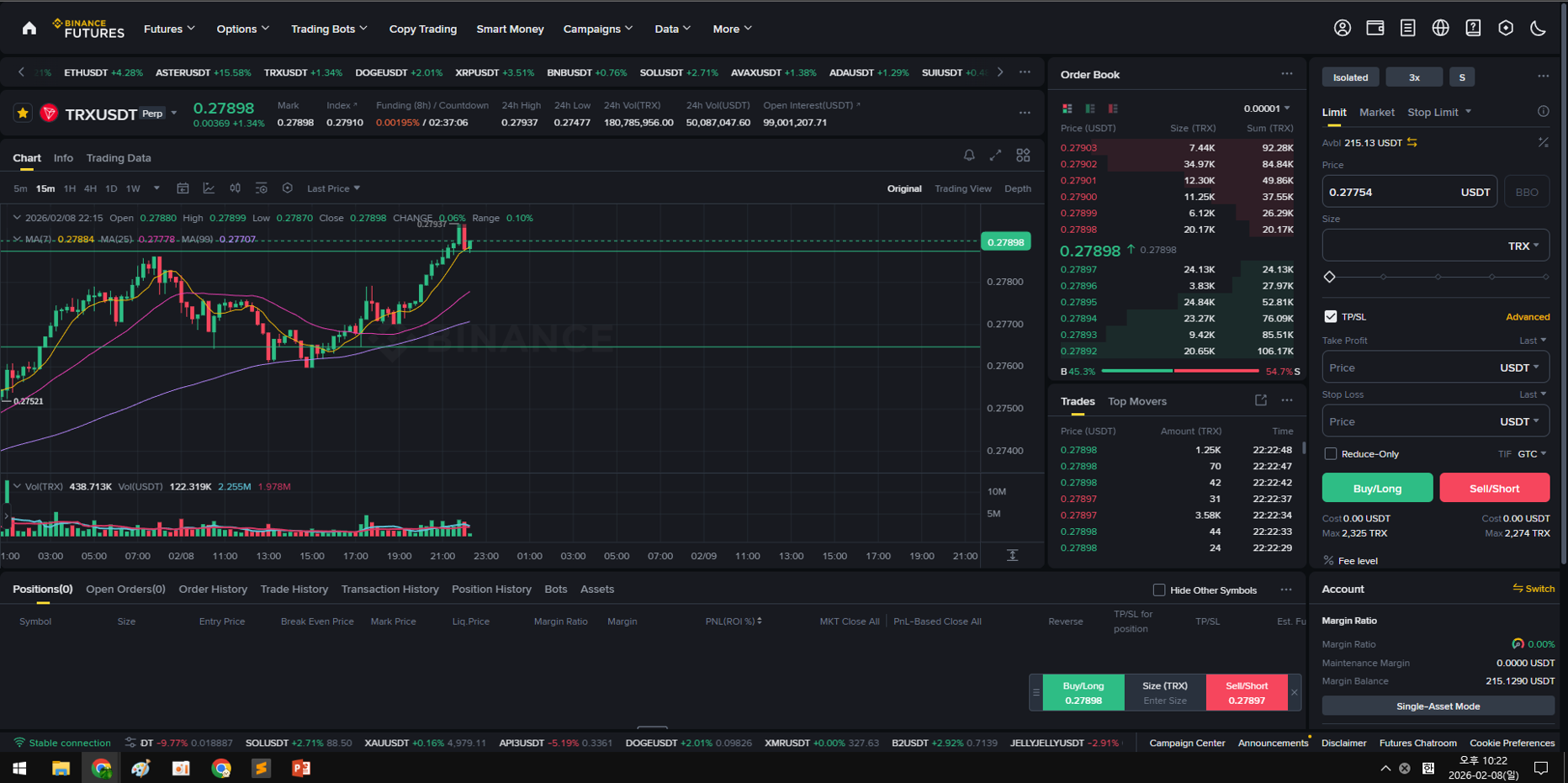The width and height of the screenshot is (1568, 783).
Task: Open the Fee level percent icon
Action: (1328, 560)
